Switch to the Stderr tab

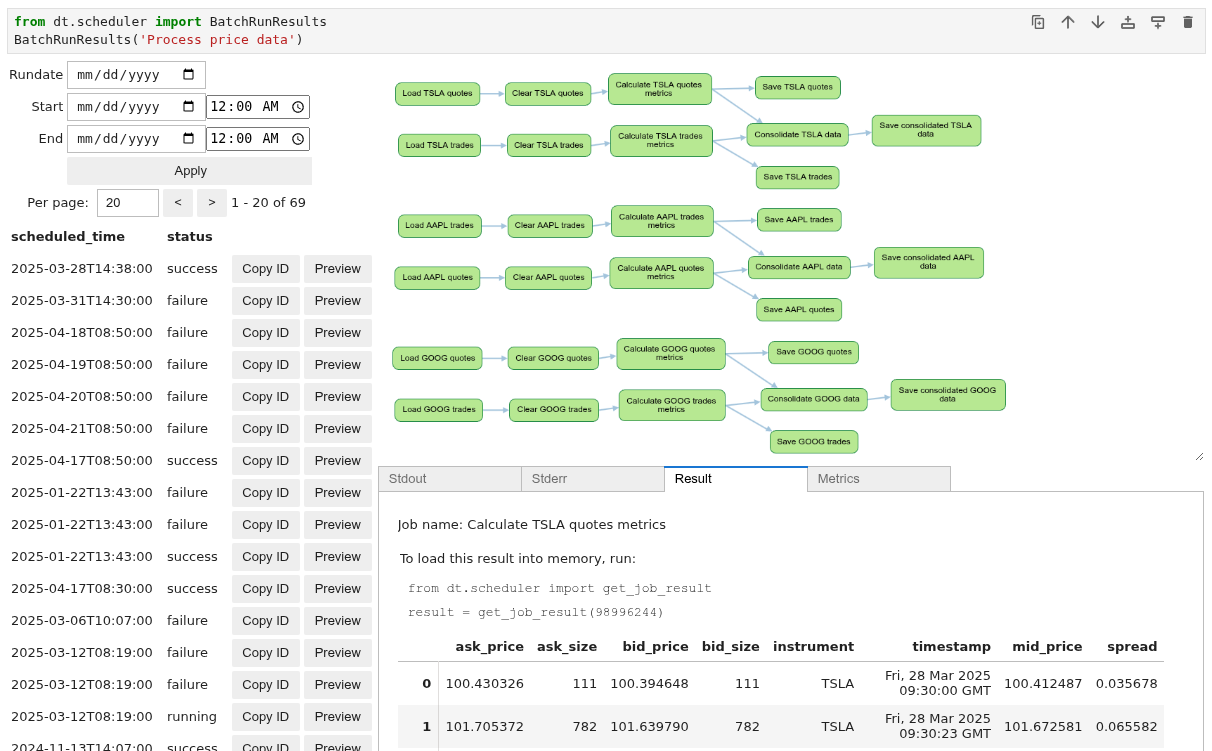[x=593, y=479]
